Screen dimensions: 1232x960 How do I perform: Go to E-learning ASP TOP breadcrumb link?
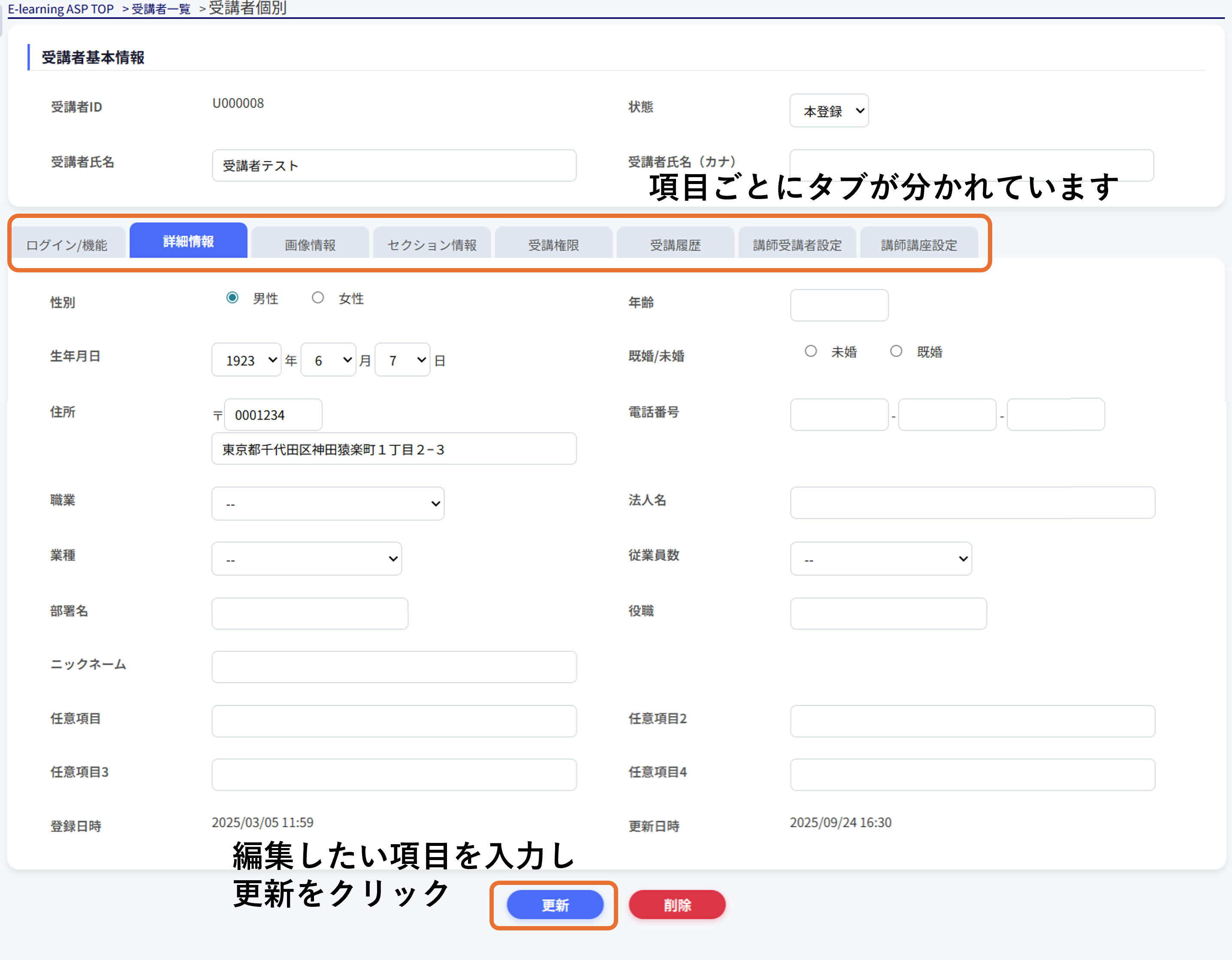point(61,9)
